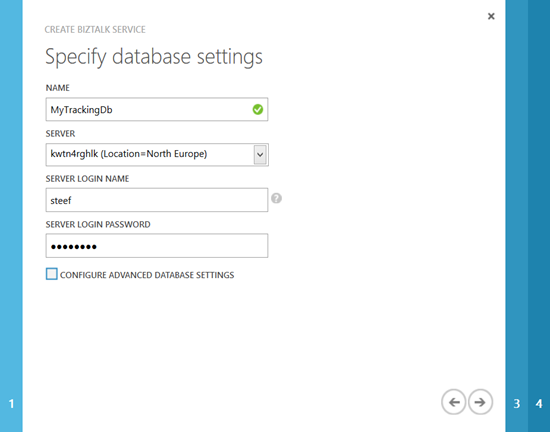Click the Server field label
The width and height of the screenshot is (550, 432).
point(60,134)
